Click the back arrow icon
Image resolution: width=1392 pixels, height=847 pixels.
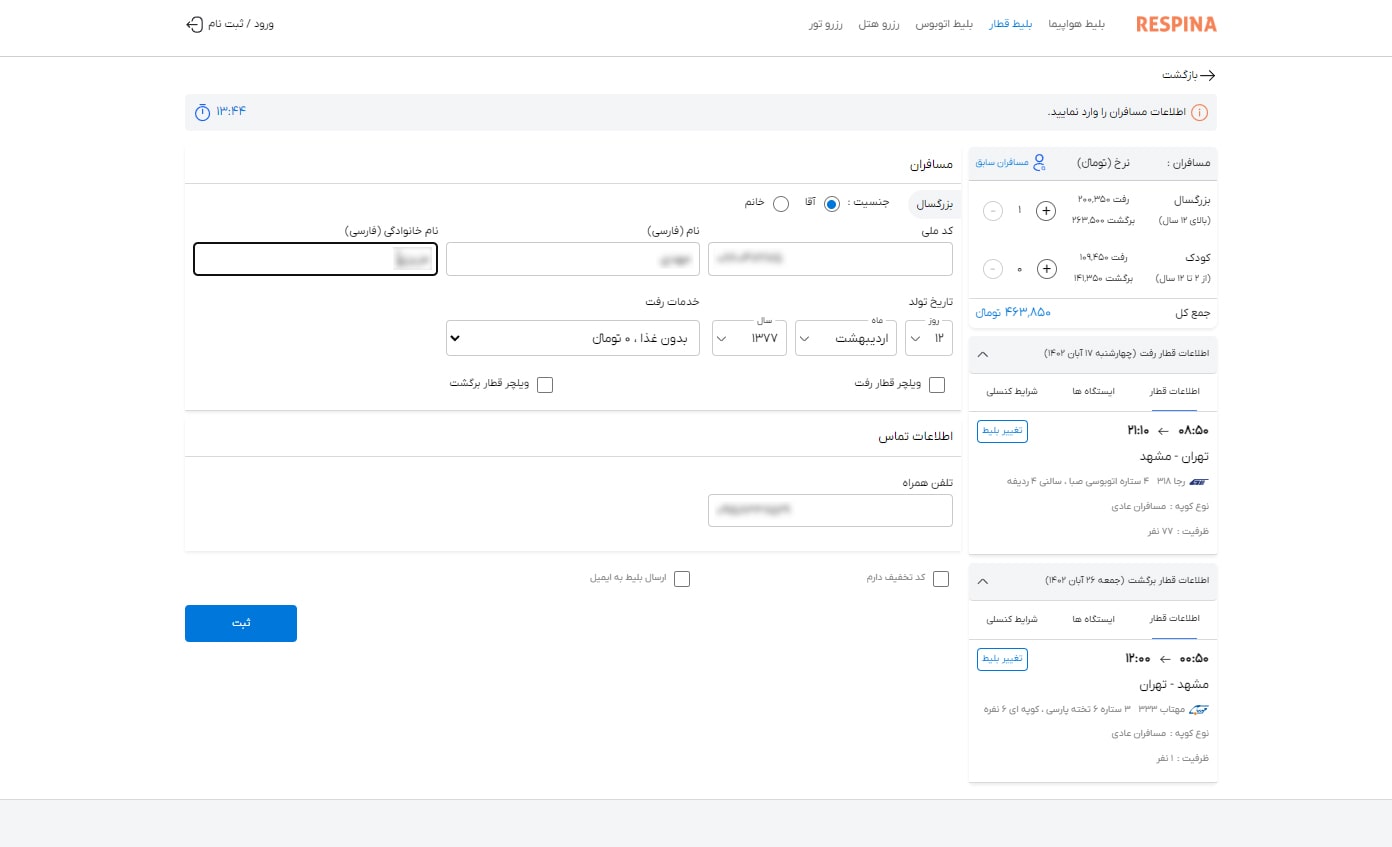pyautogui.click(x=1208, y=75)
